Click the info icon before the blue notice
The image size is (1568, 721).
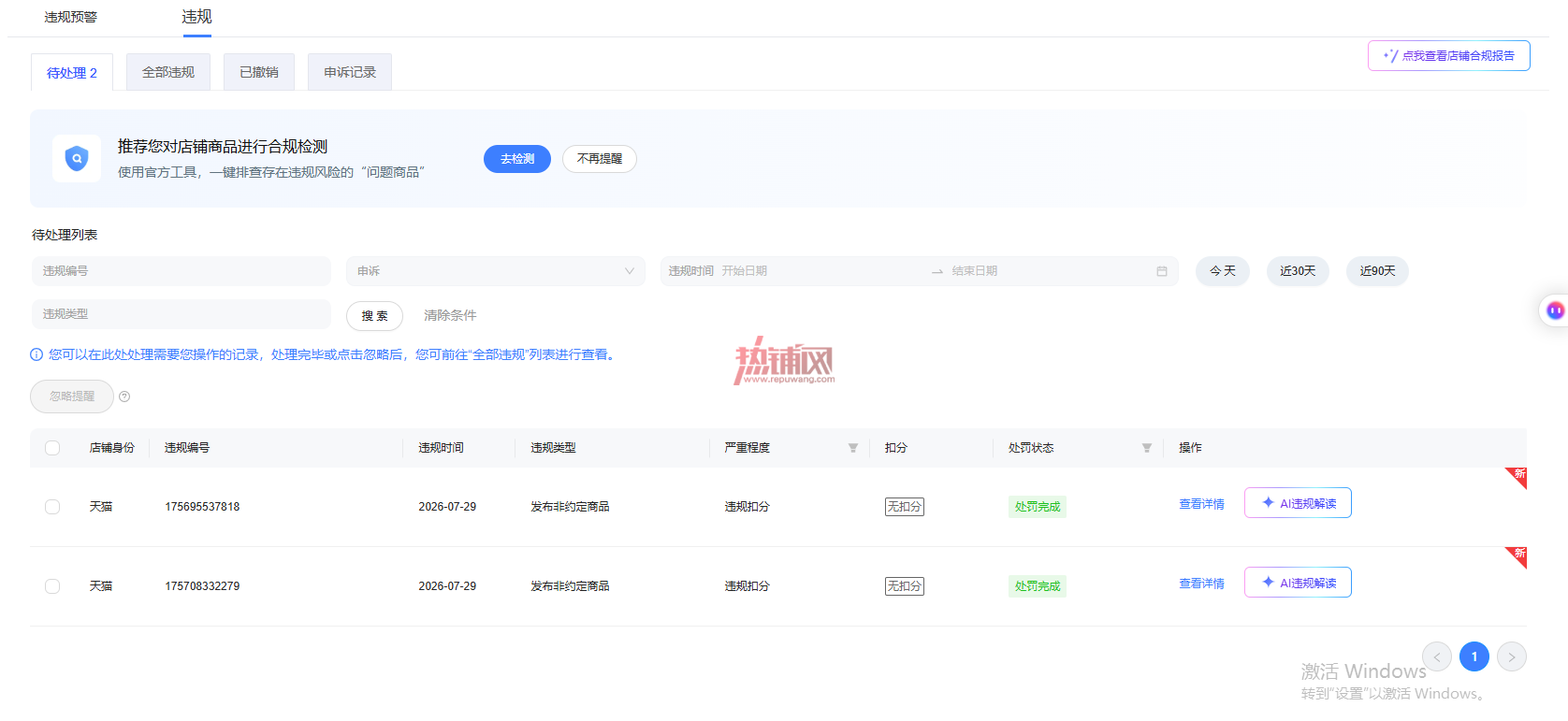pyautogui.click(x=36, y=354)
